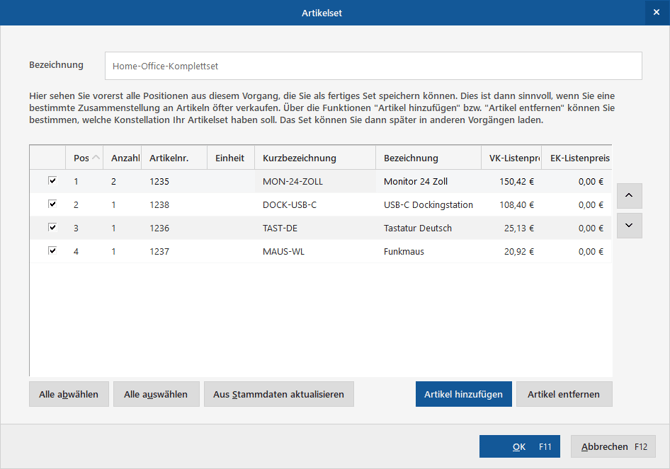The width and height of the screenshot is (670, 469).
Task: Add an article via Artikel hinzufügen
Action: click(464, 394)
